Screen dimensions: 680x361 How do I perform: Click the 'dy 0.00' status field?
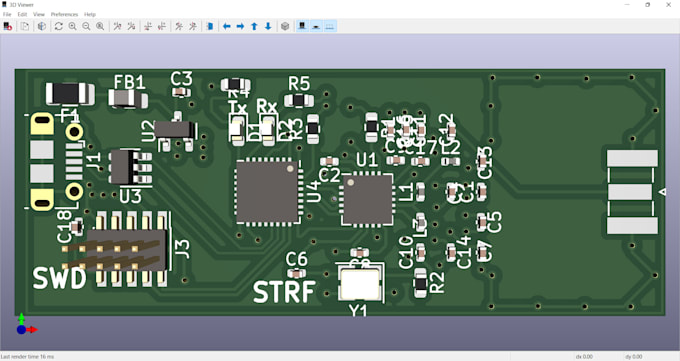tap(634, 357)
